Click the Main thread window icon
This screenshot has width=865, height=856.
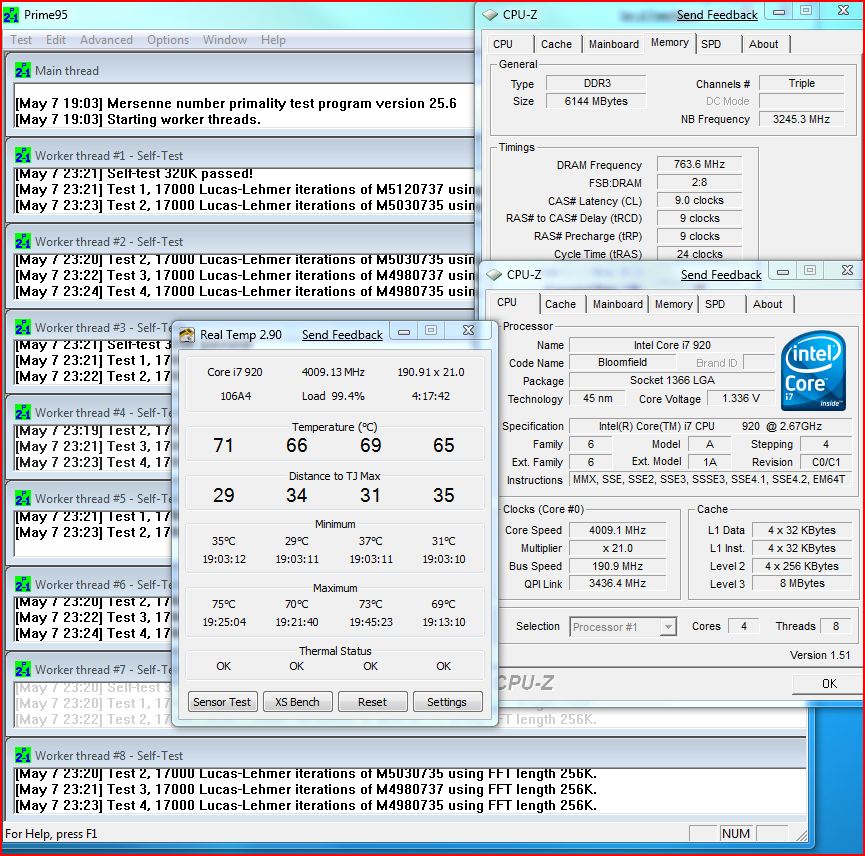point(23,71)
